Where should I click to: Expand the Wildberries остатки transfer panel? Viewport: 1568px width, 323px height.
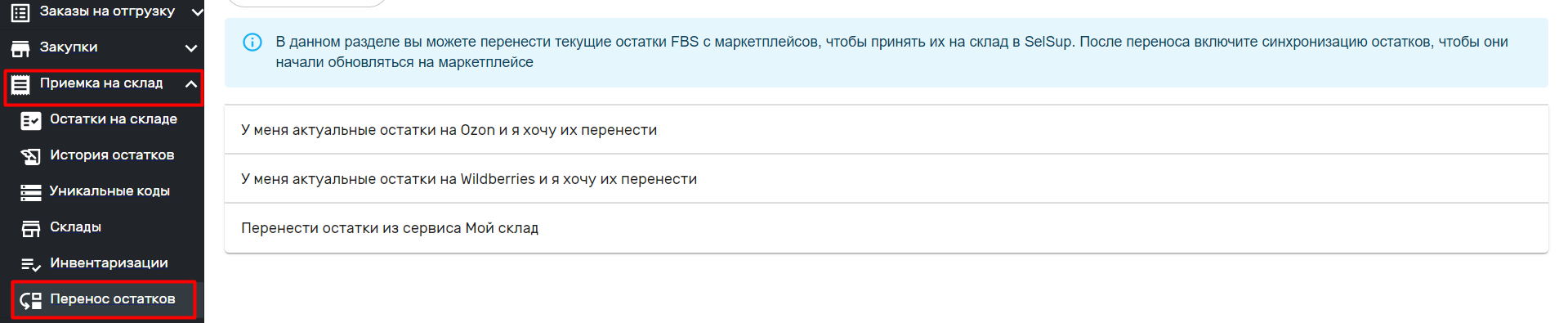[x=887, y=179]
